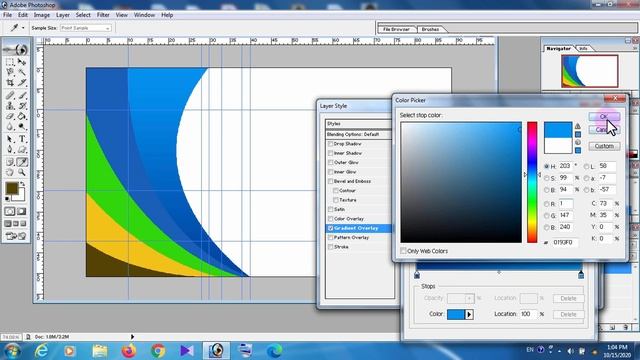
Task: Select the Paint Bucket tool
Action: pyautogui.click(x=22, y=116)
